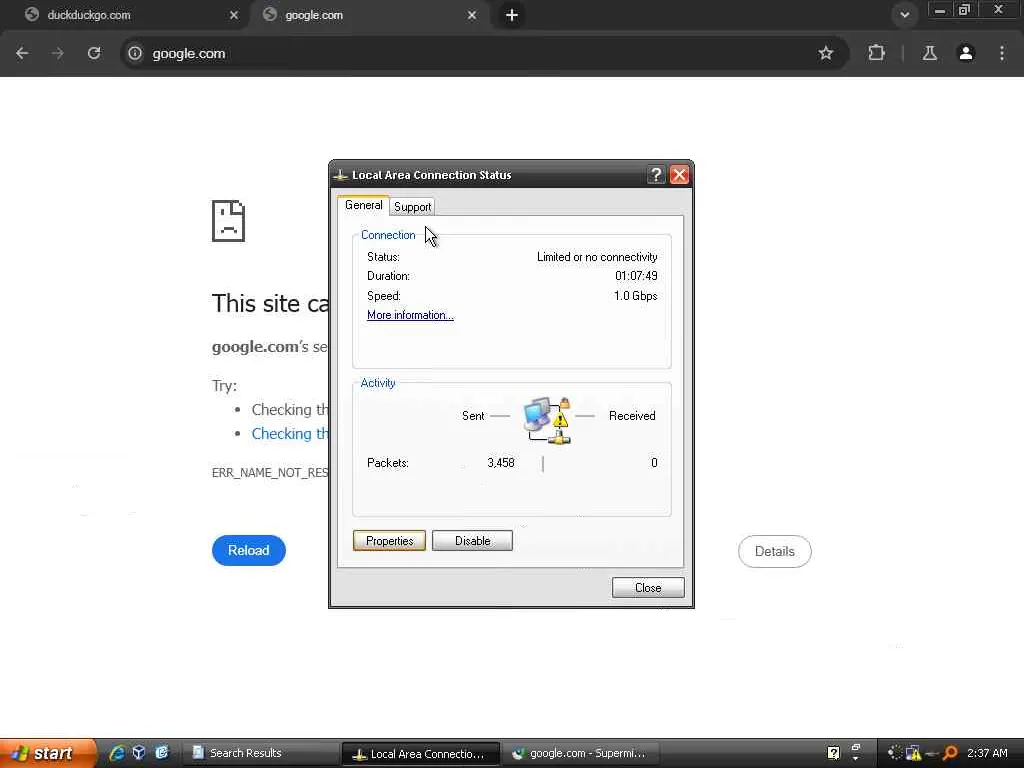Click the orange magnifier tray icon
The height and width of the screenshot is (768, 1024).
[950, 753]
